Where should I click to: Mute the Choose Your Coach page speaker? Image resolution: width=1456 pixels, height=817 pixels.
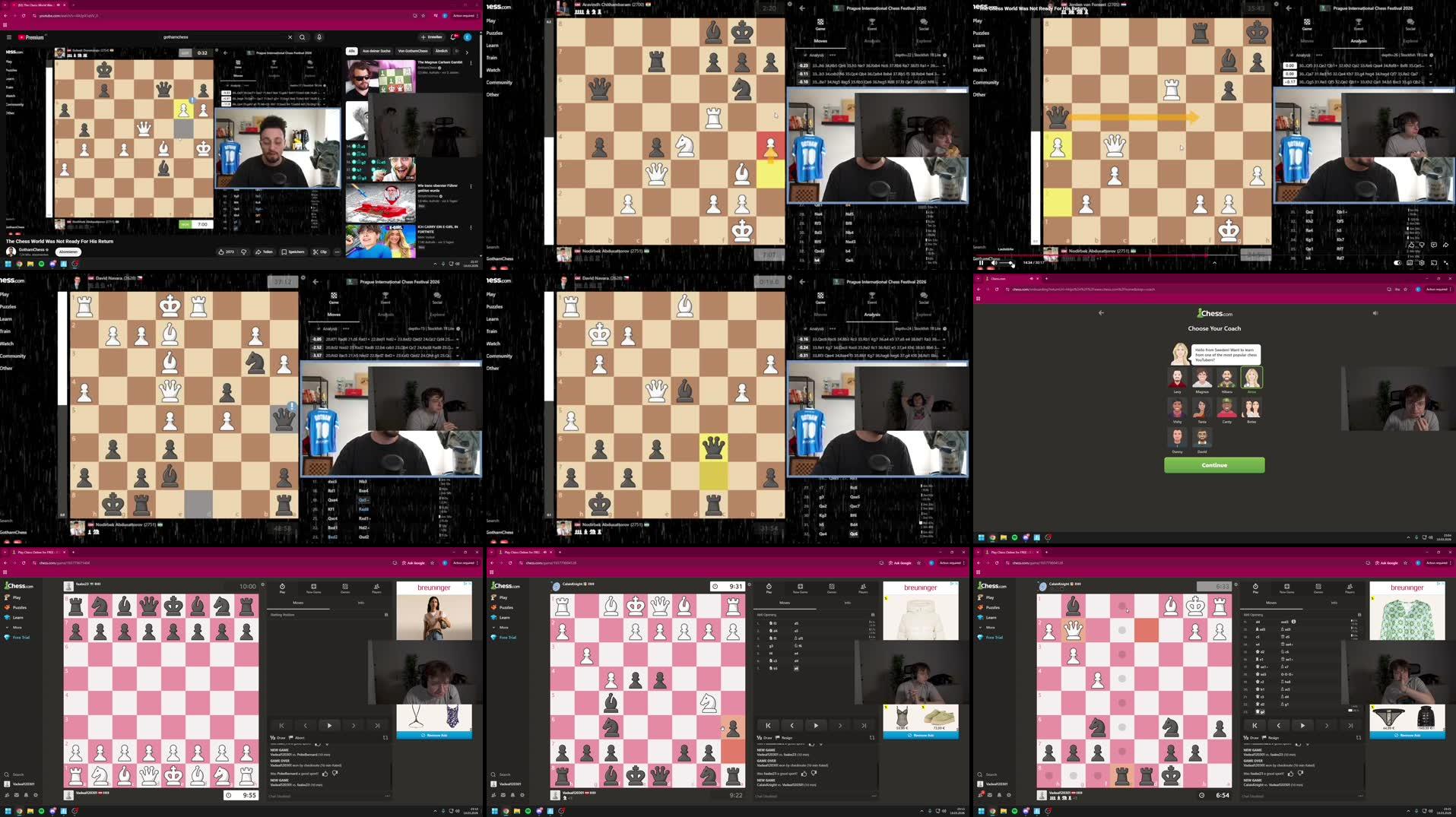1375,312
